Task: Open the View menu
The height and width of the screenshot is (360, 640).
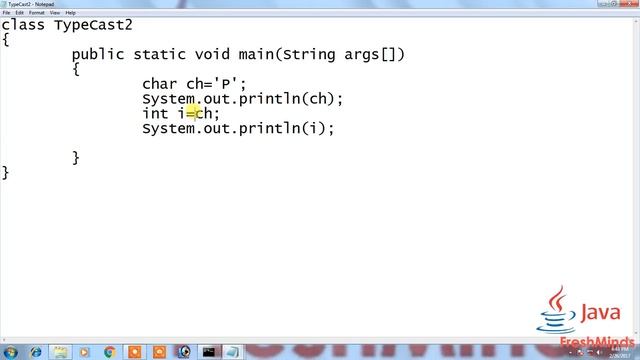Action: (55, 13)
